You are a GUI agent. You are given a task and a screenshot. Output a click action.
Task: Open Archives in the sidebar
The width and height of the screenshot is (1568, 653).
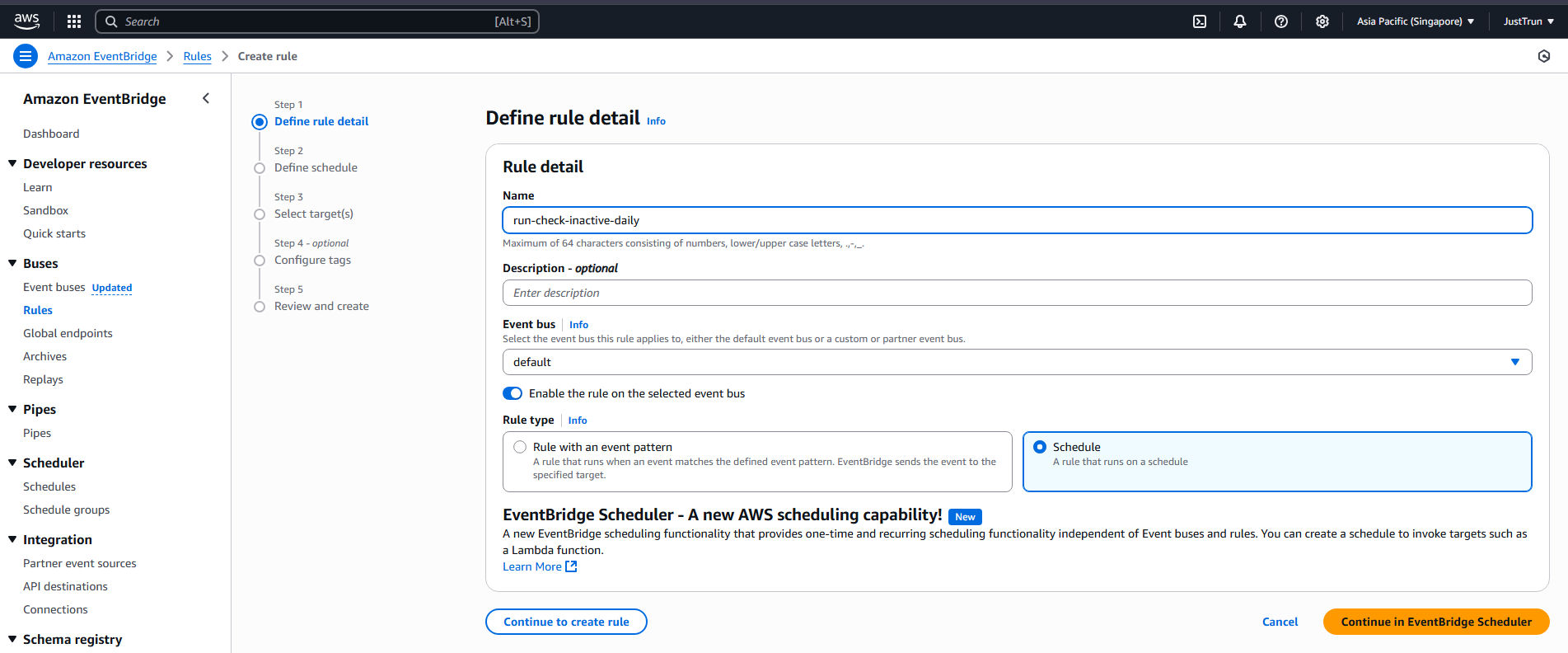[44, 356]
